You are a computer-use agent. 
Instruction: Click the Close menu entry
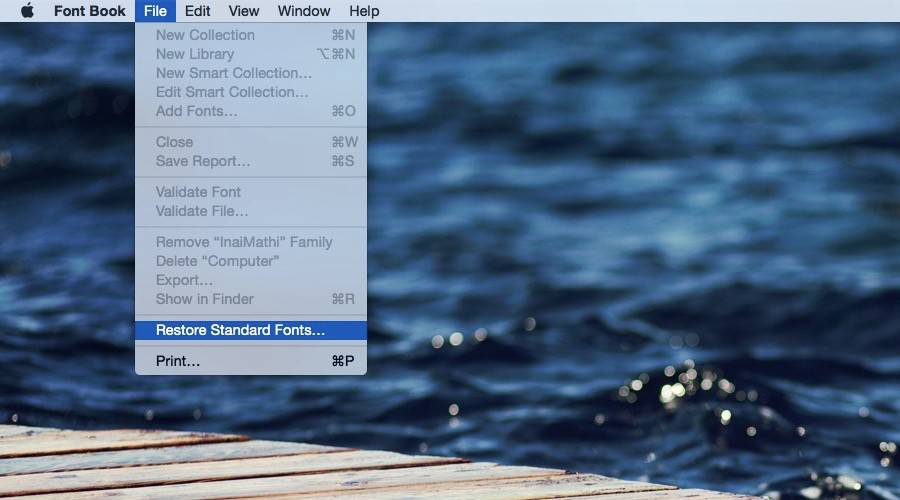tap(251, 142)
